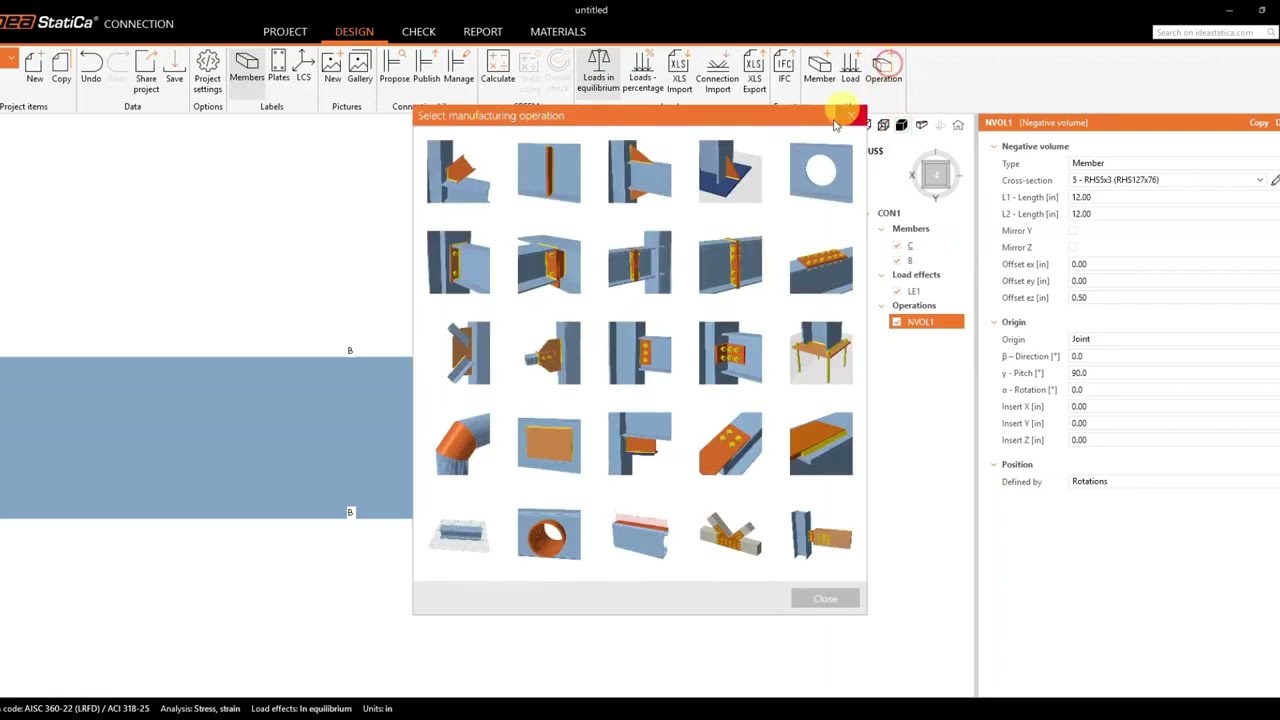The image size is (1280, 720).
Task: Close the manufacturing operation dialog
Action: click(825, 599)
